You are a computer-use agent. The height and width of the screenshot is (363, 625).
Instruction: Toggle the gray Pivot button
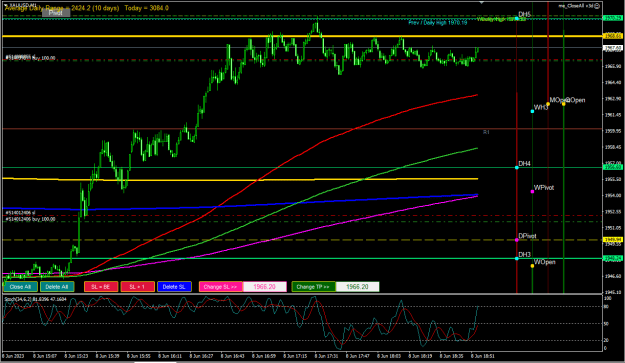tap(56, 13)
